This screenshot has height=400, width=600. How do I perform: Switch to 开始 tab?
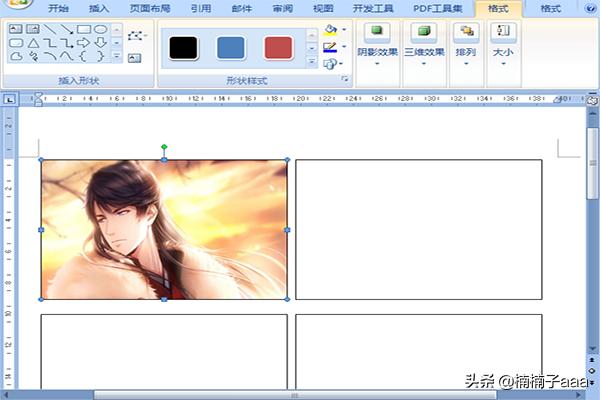59,8
